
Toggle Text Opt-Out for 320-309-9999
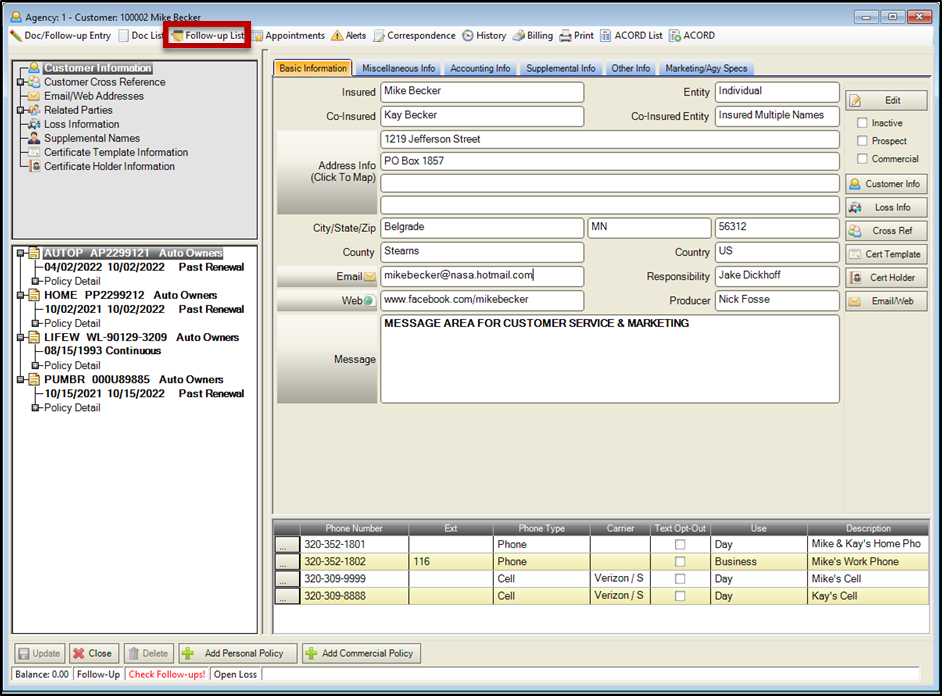[x=680, y=579]
